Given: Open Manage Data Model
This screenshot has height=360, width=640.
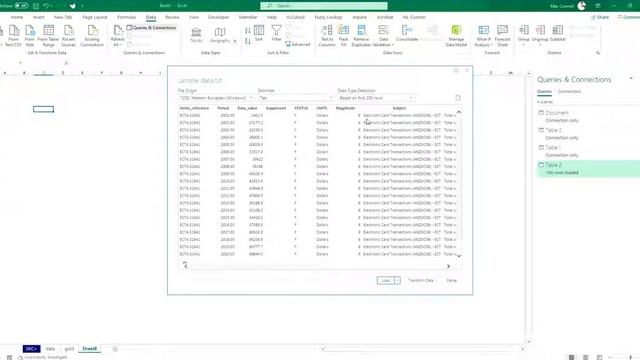Looking at the screenshot, I should [456, 36].
